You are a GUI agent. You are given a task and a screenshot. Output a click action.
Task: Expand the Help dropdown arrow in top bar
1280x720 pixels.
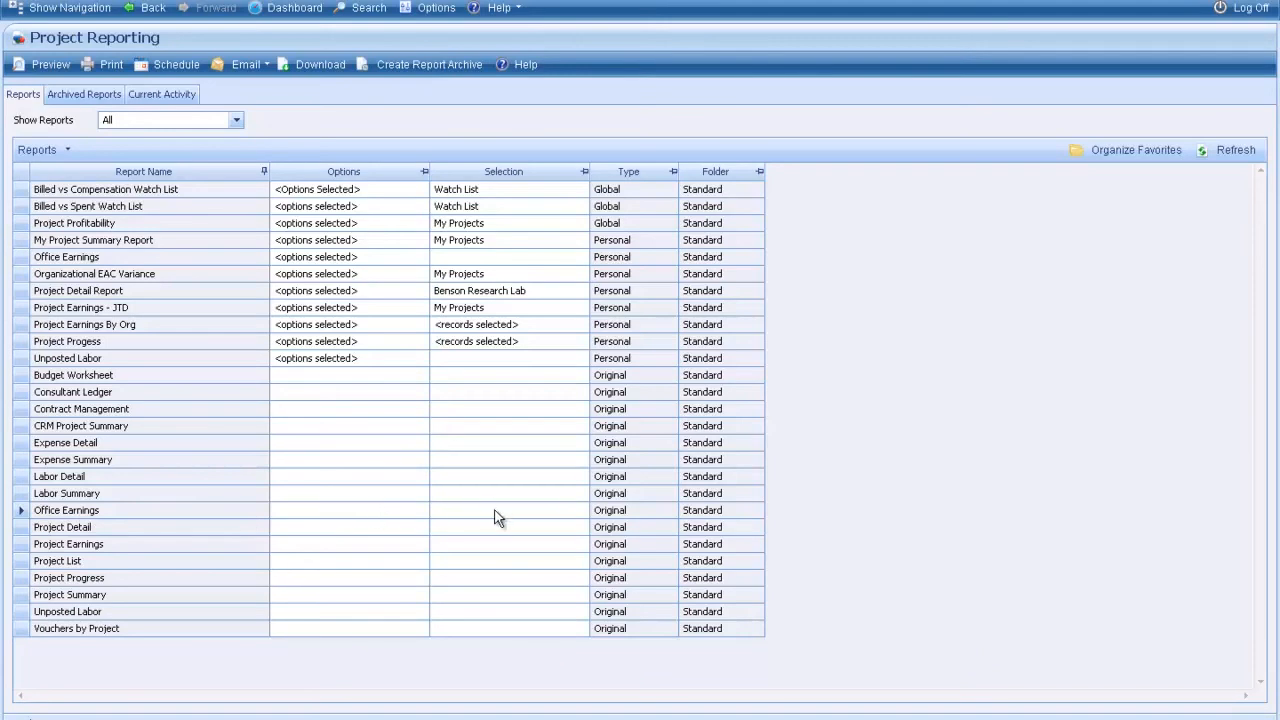point(518,7)
